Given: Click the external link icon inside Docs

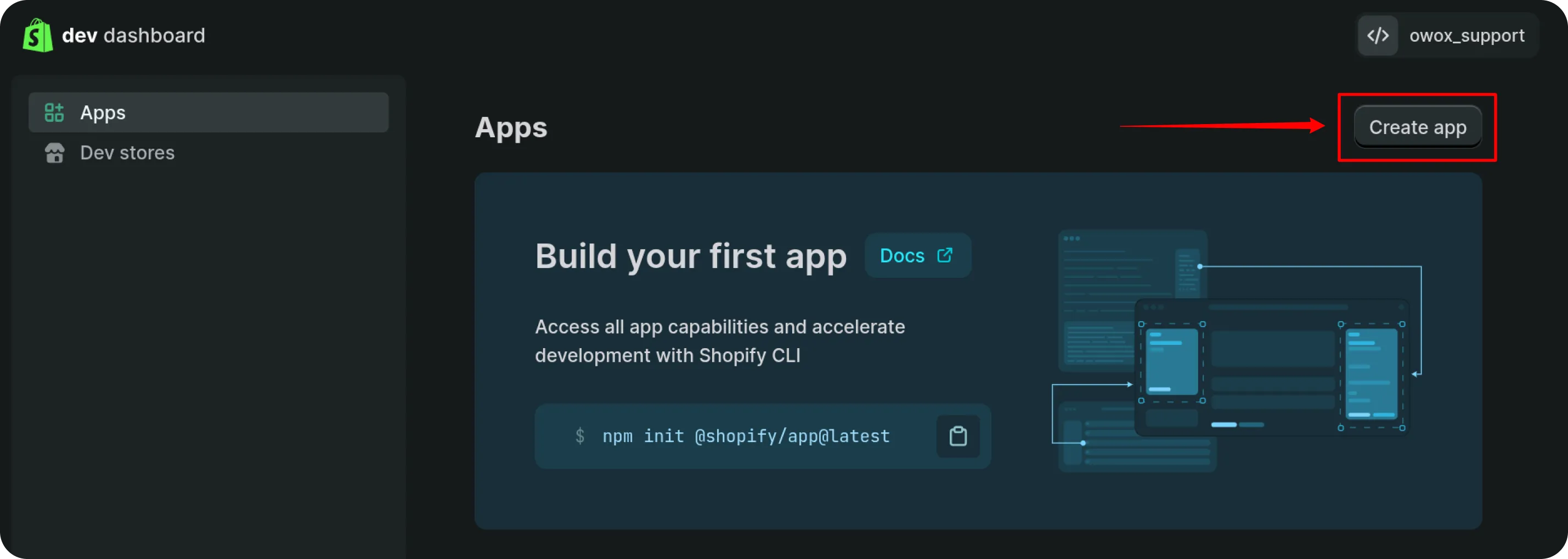Looking at the screenshot, I should [x=944, y=255].
